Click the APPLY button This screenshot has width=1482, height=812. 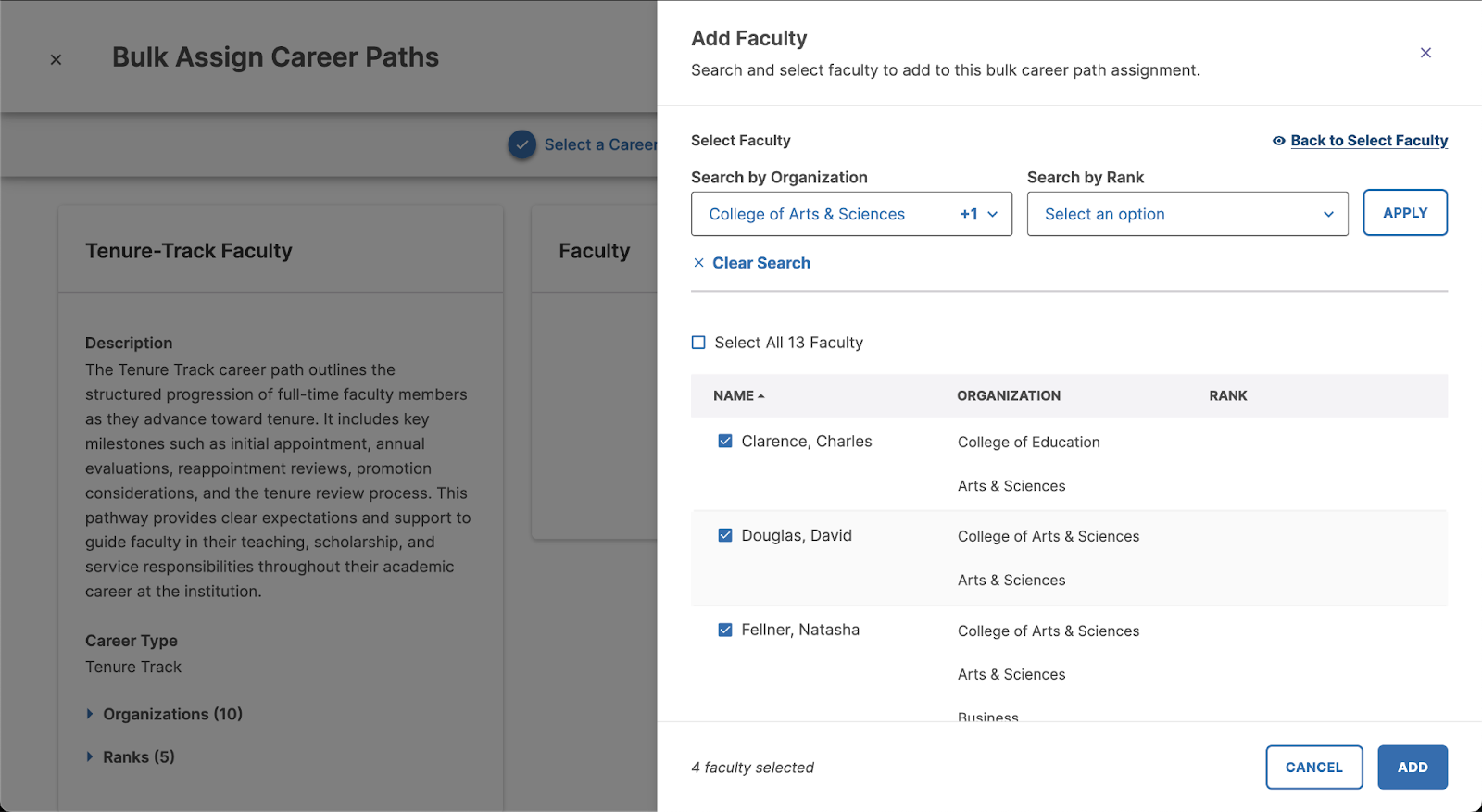[x=1405, y=213]
